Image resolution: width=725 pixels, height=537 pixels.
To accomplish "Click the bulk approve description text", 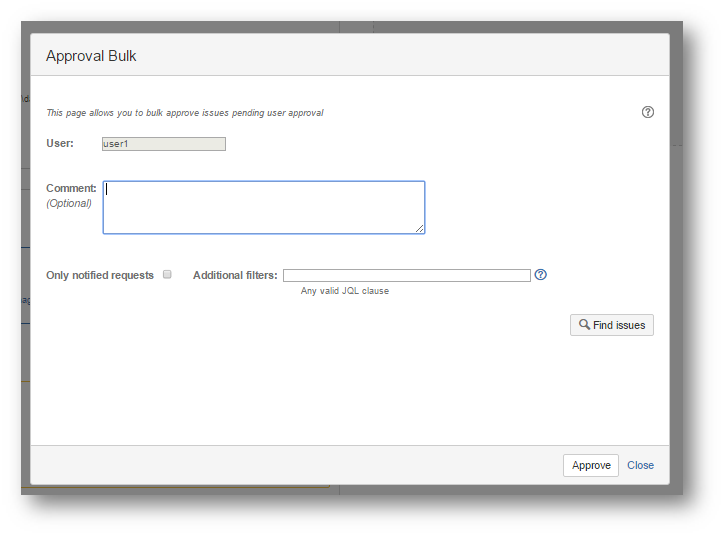I will click(x=184, y=113).
